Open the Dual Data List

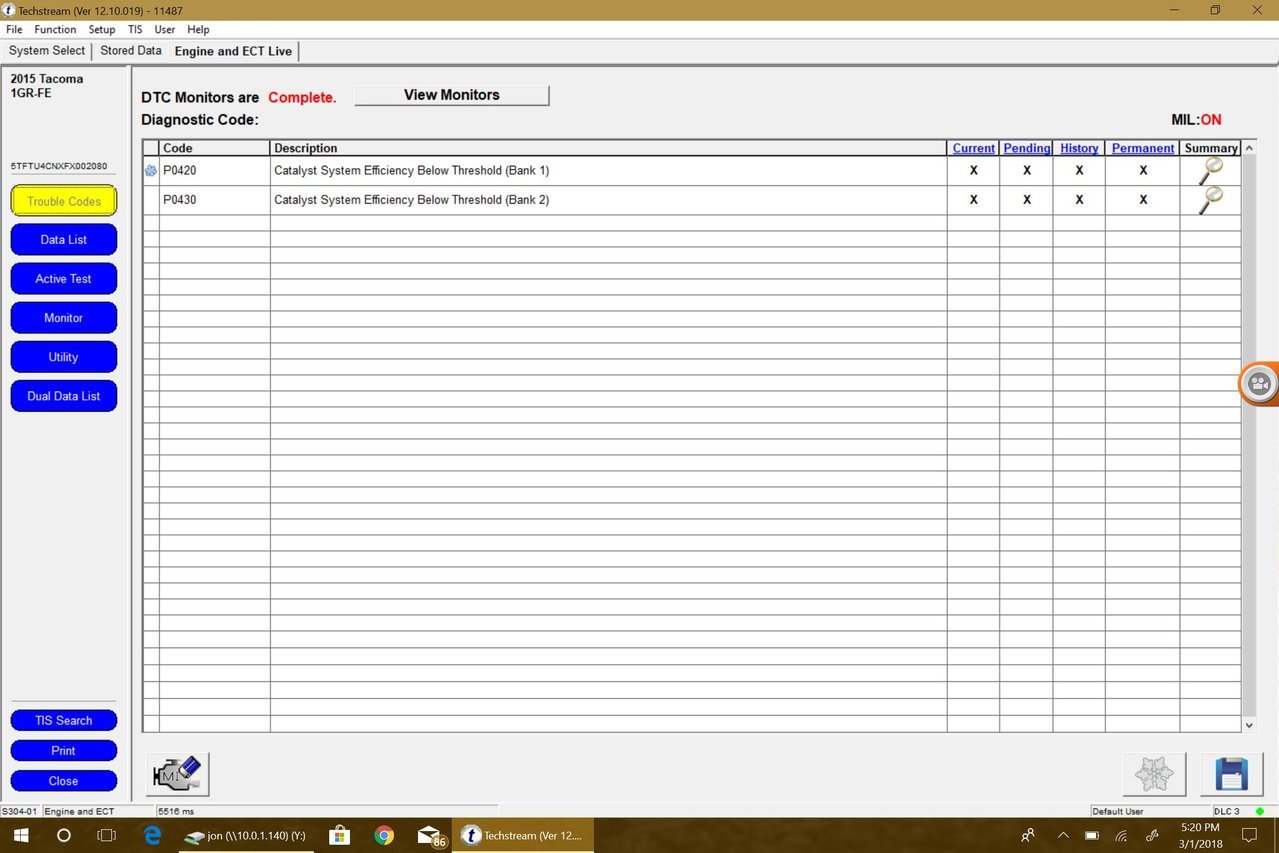64,396
